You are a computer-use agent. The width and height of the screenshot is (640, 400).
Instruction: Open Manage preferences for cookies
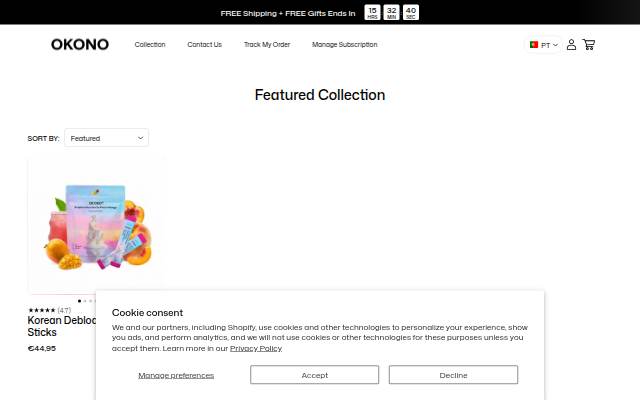(x=176, y=375)
